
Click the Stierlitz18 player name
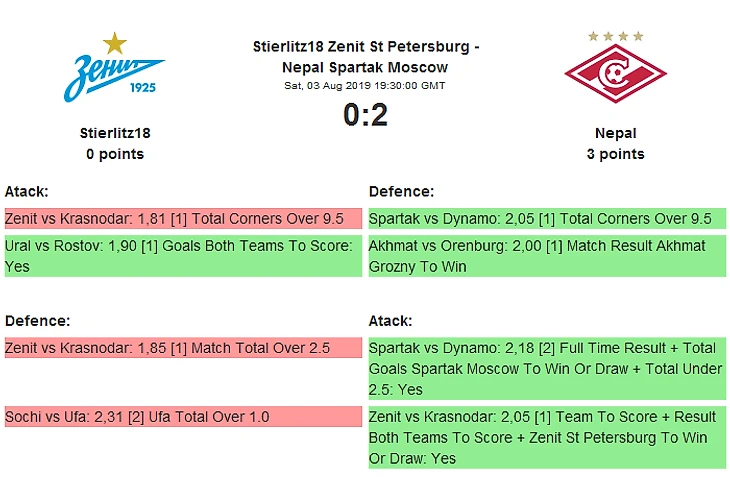[115, 133]
